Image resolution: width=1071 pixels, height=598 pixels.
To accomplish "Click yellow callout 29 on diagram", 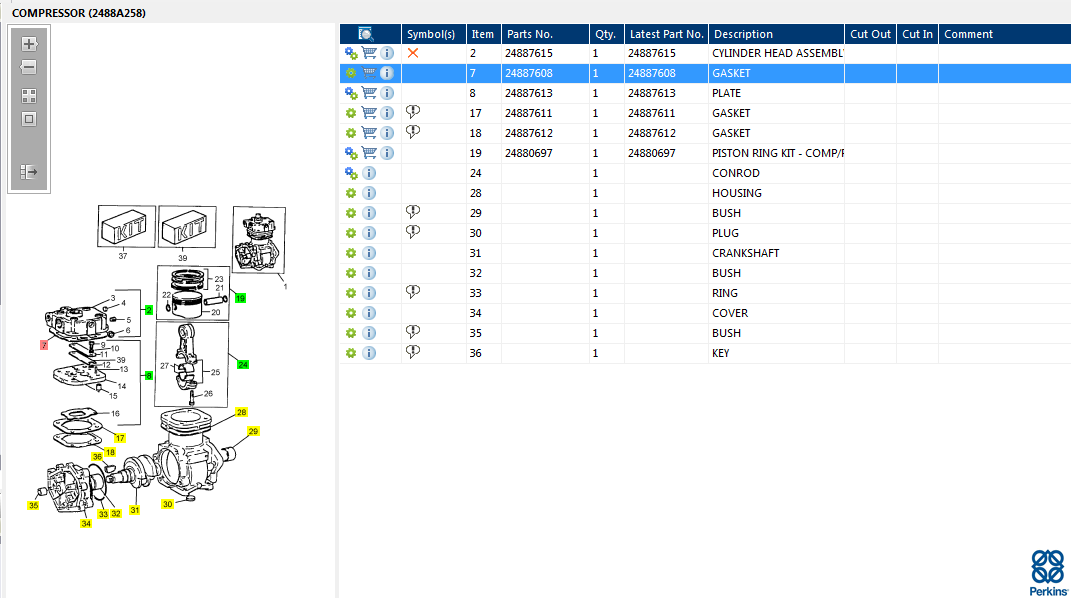I will click(x=253, y=431).
